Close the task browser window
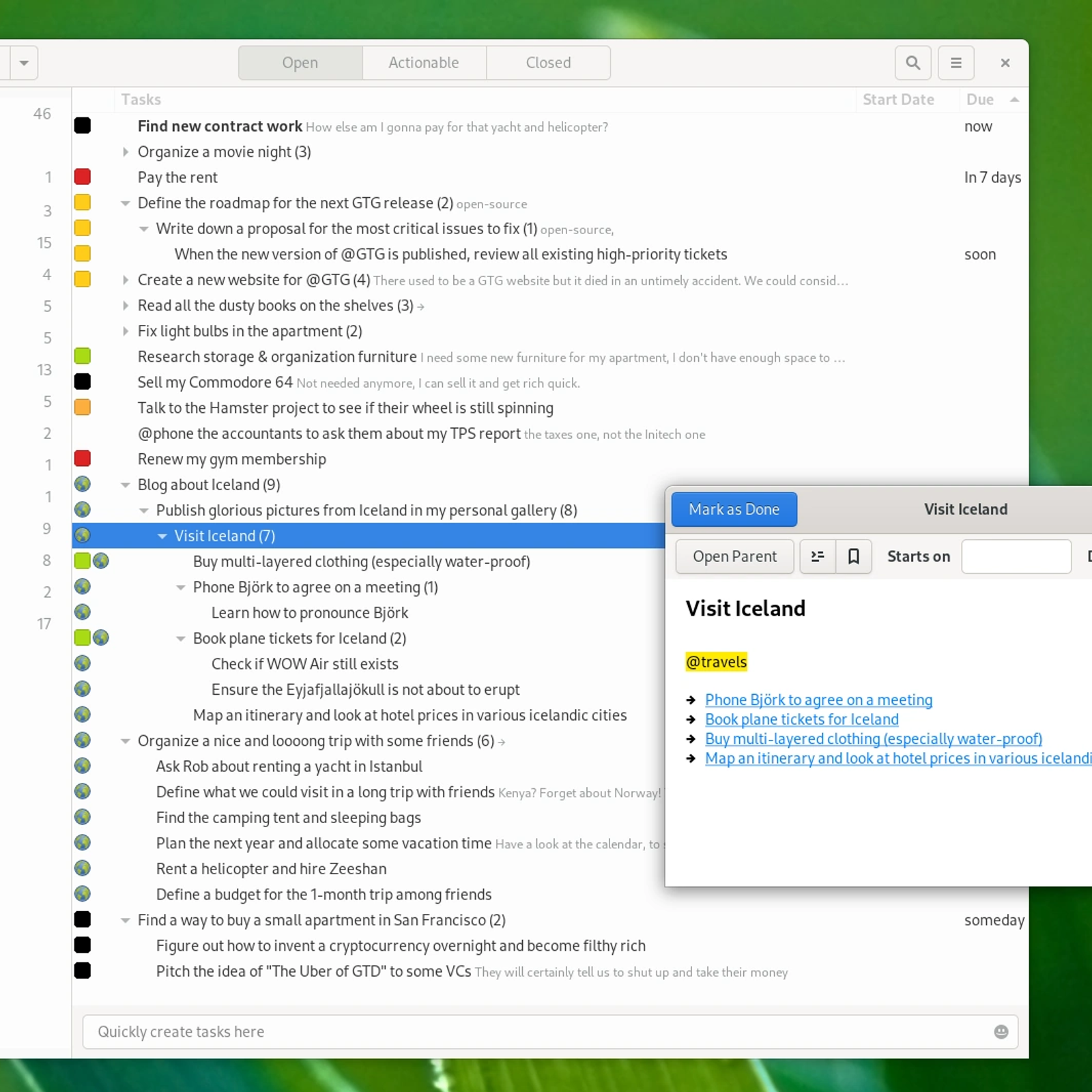 tap(1005, 63)
